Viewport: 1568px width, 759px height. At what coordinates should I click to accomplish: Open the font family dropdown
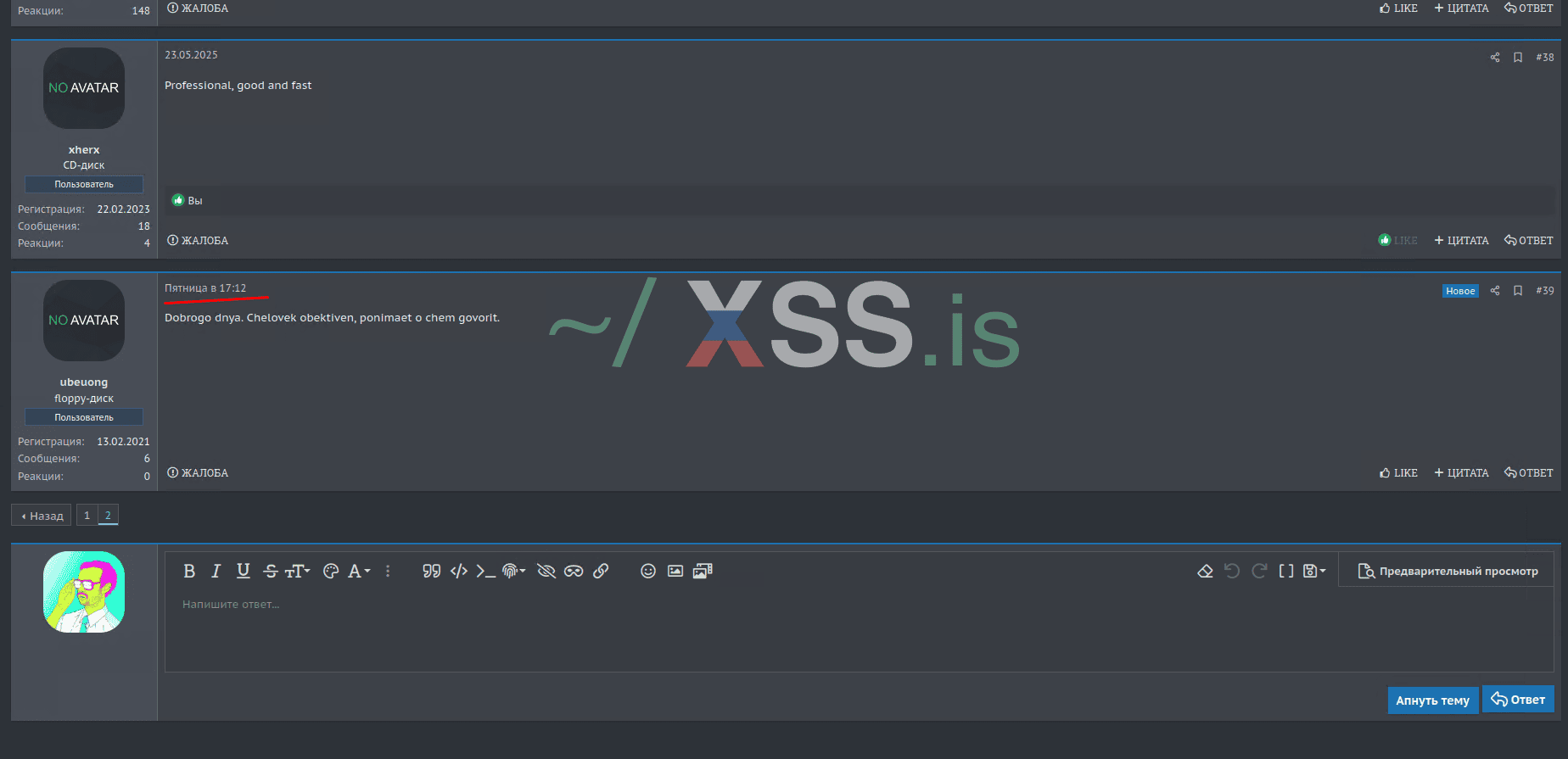point(359,572)
